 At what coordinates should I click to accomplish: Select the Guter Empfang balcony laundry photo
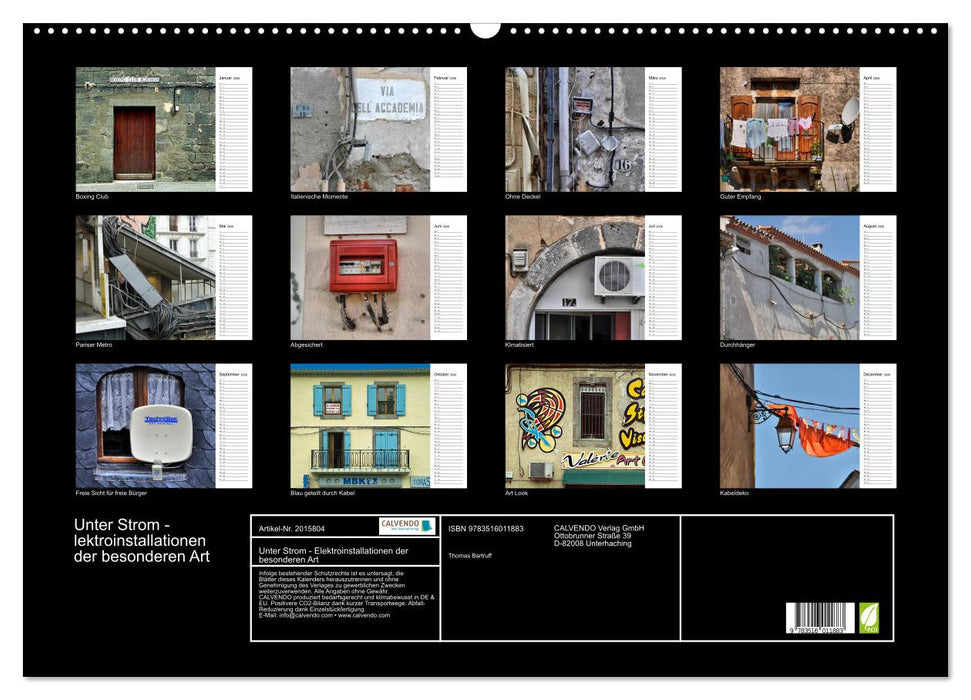point(790,129)
